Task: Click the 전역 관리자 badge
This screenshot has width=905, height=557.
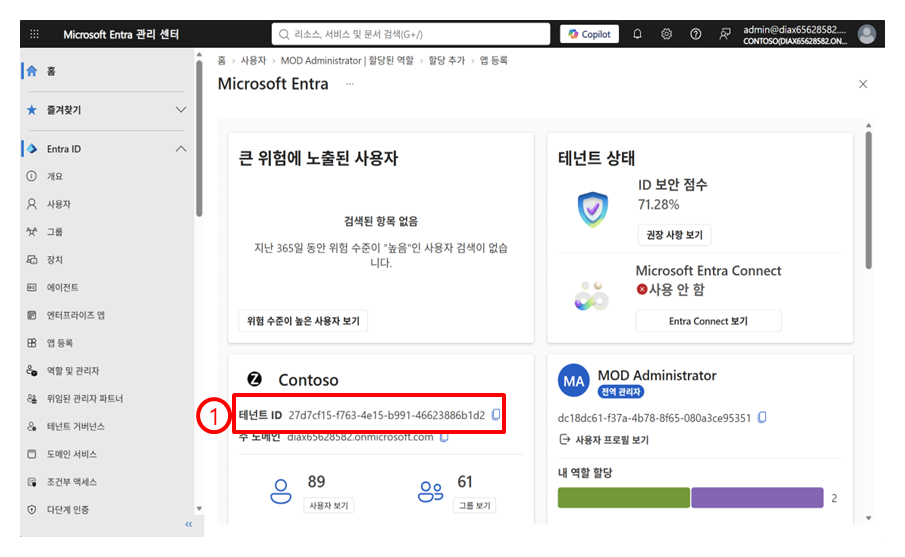Action: click(620, 392)
